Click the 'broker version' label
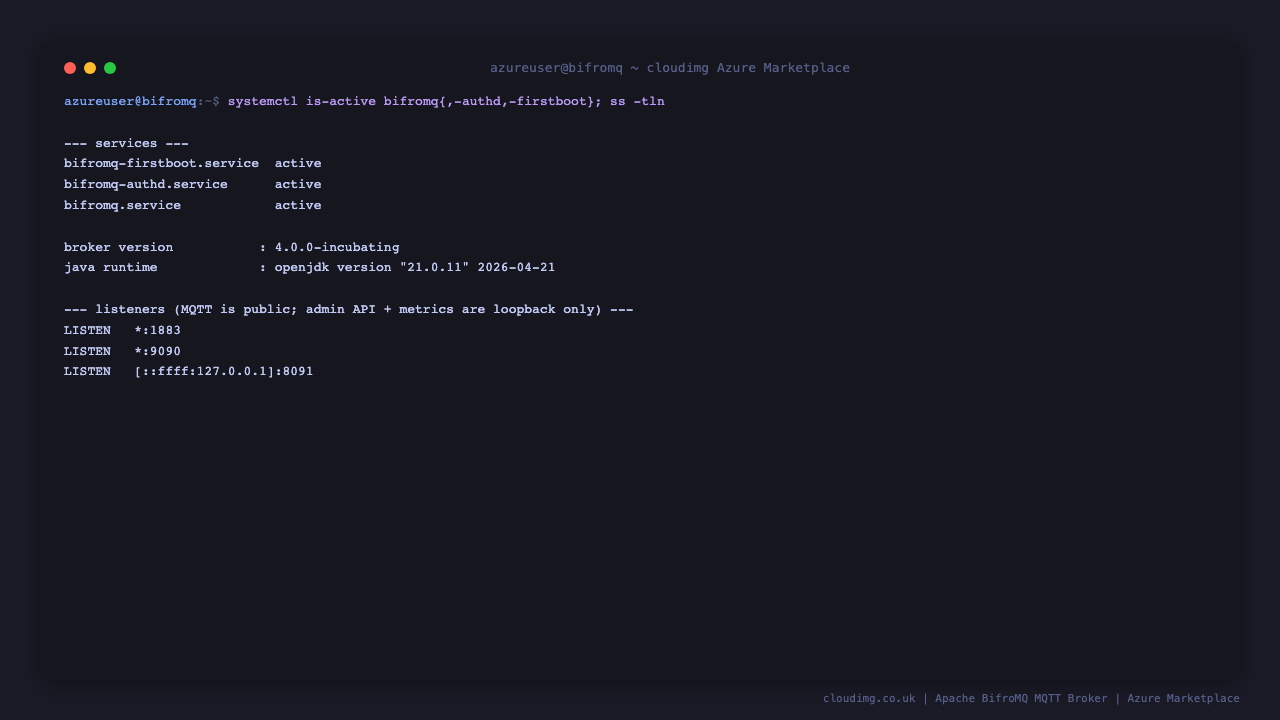The width and height of the screenshot is (1280, 720). pyautogui.click(x=118, y=247)
